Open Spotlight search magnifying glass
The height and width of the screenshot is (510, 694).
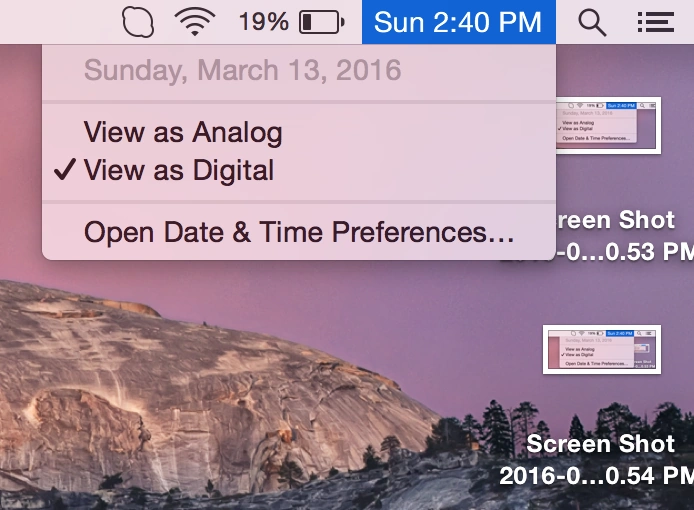coord(592,22)
